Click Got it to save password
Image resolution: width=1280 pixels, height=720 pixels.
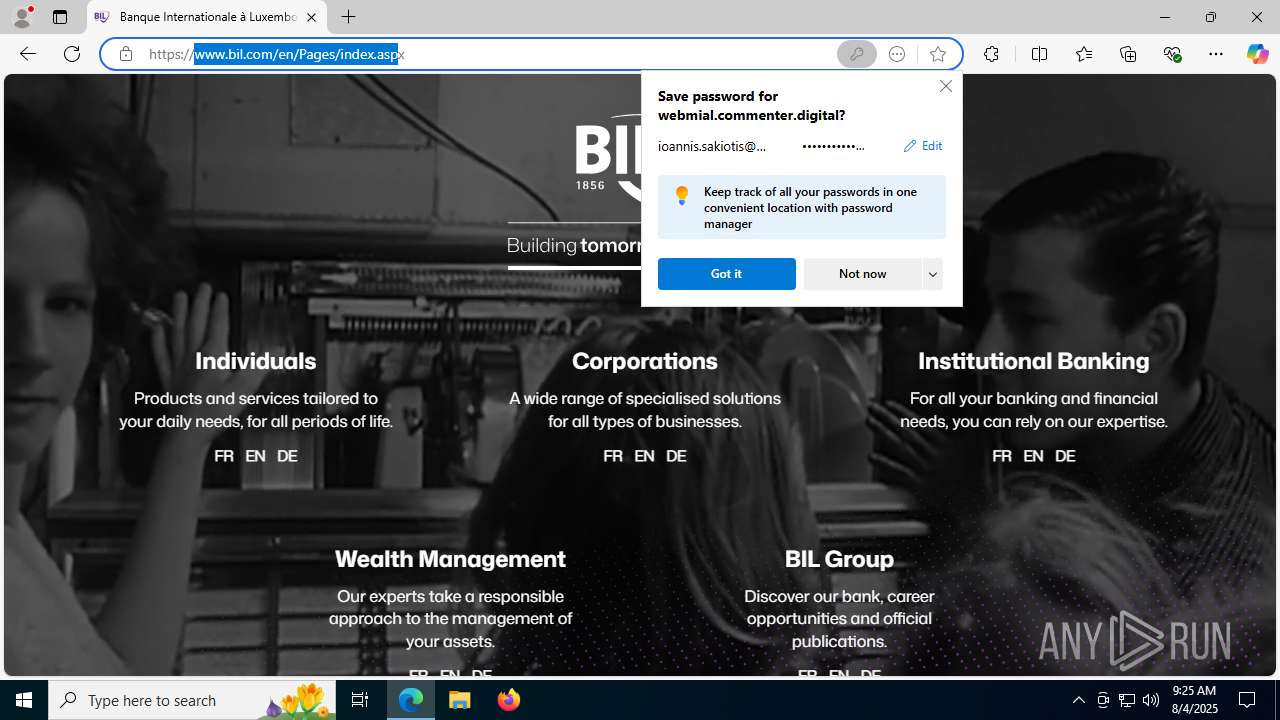click(x=726, y=274)
